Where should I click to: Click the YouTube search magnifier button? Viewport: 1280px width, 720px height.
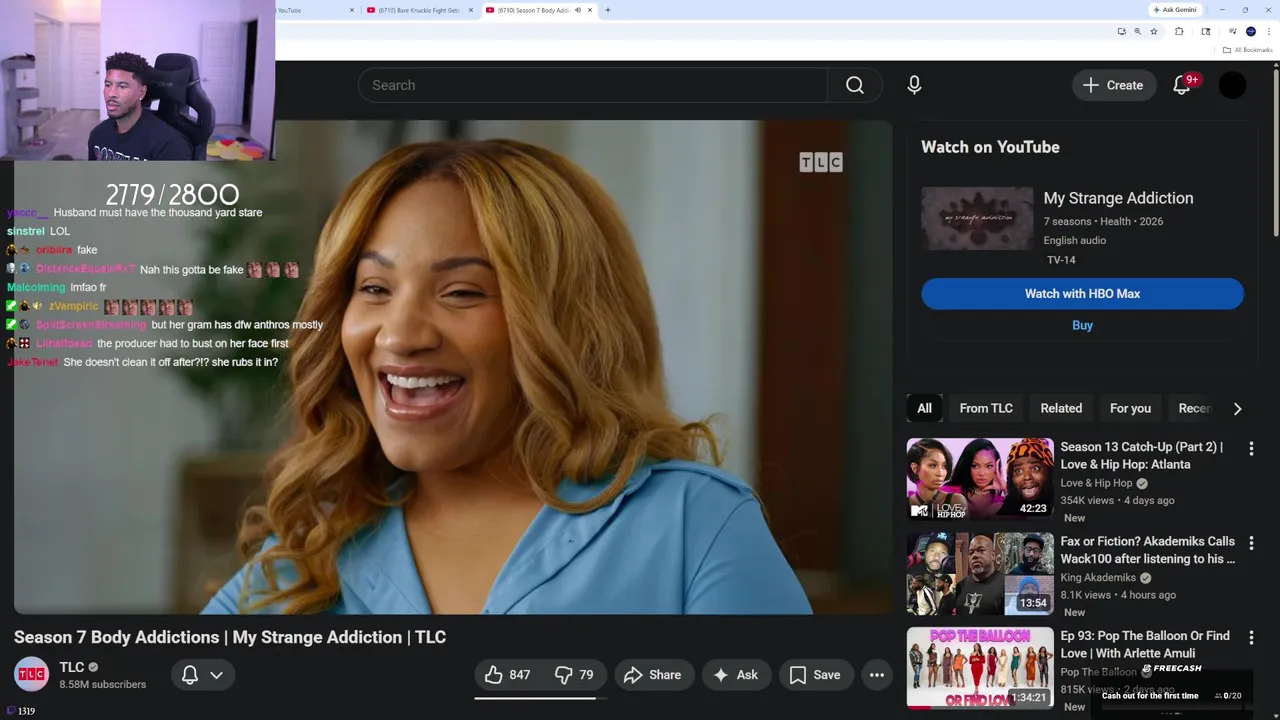855,85
